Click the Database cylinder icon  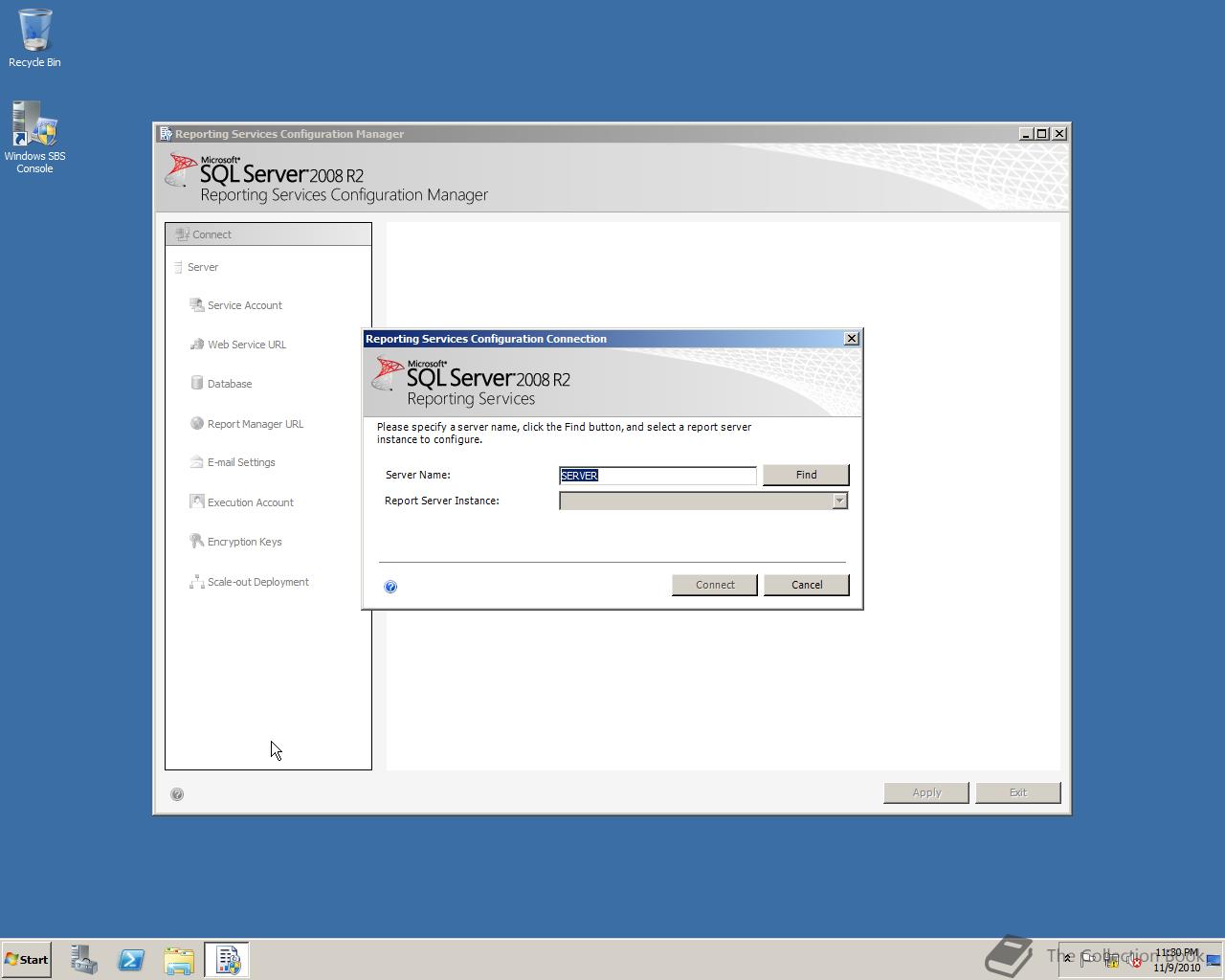[x=196, y=383]
